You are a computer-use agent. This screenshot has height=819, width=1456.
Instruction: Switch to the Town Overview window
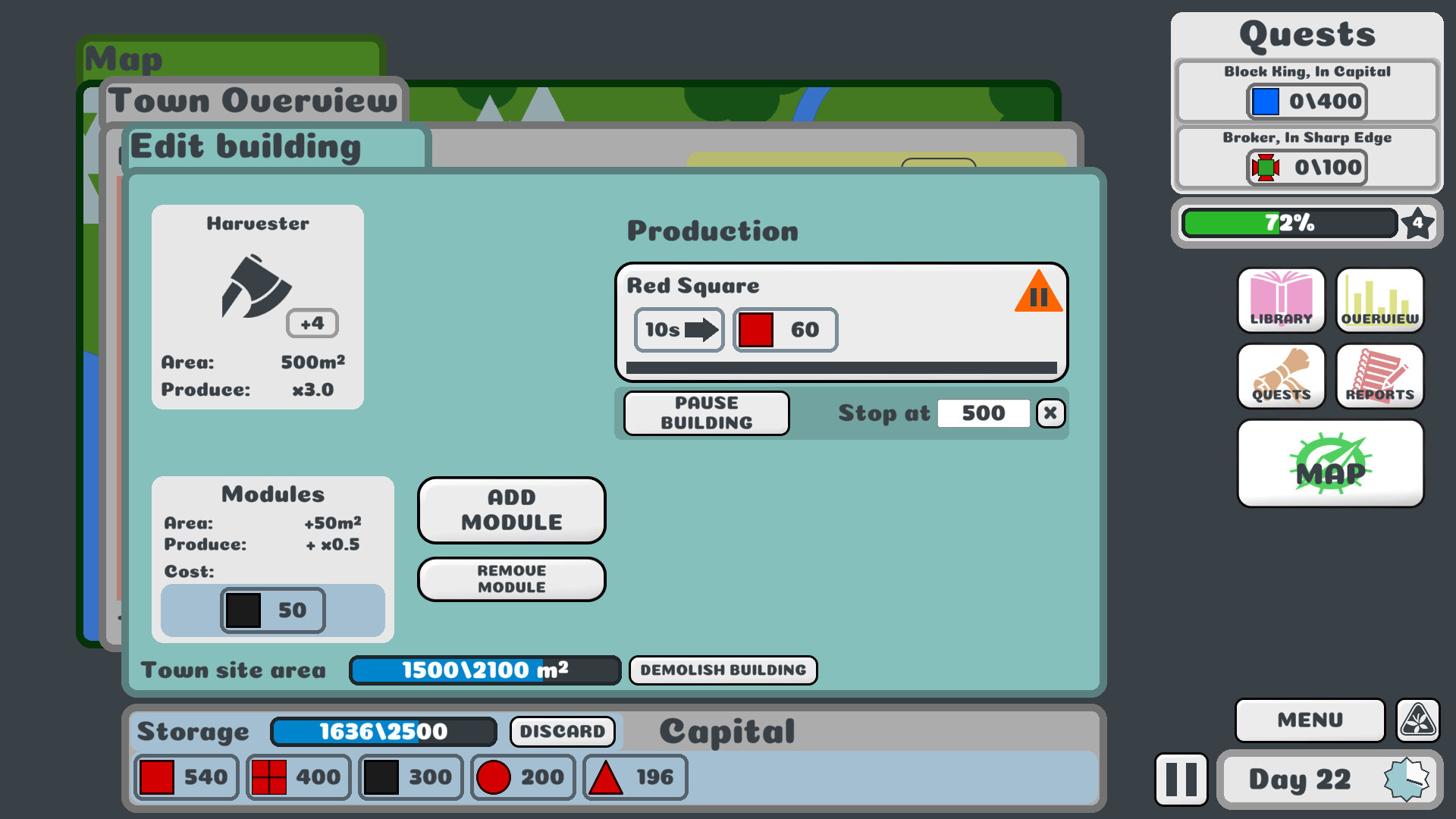click(253, 99)
